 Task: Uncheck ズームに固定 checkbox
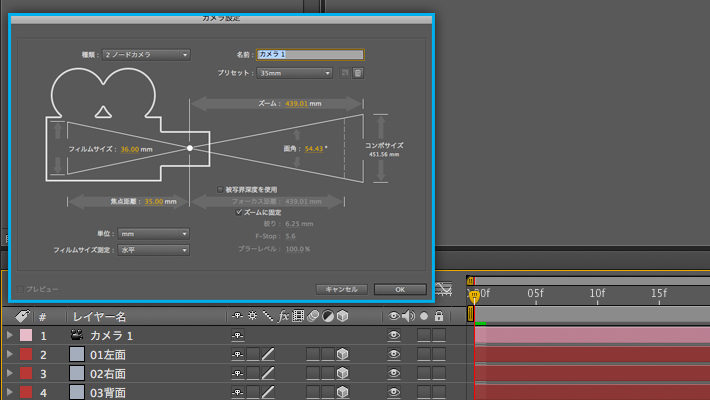pyautogui.click(x=239, y=212)
